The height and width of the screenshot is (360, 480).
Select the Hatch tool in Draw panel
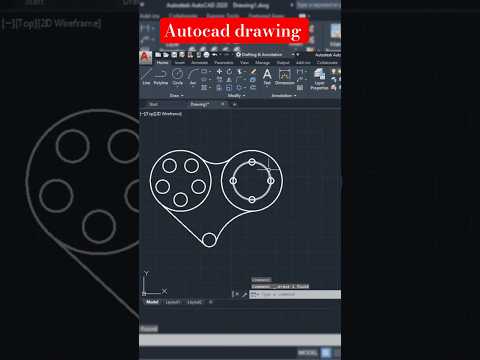click(204, 88)
